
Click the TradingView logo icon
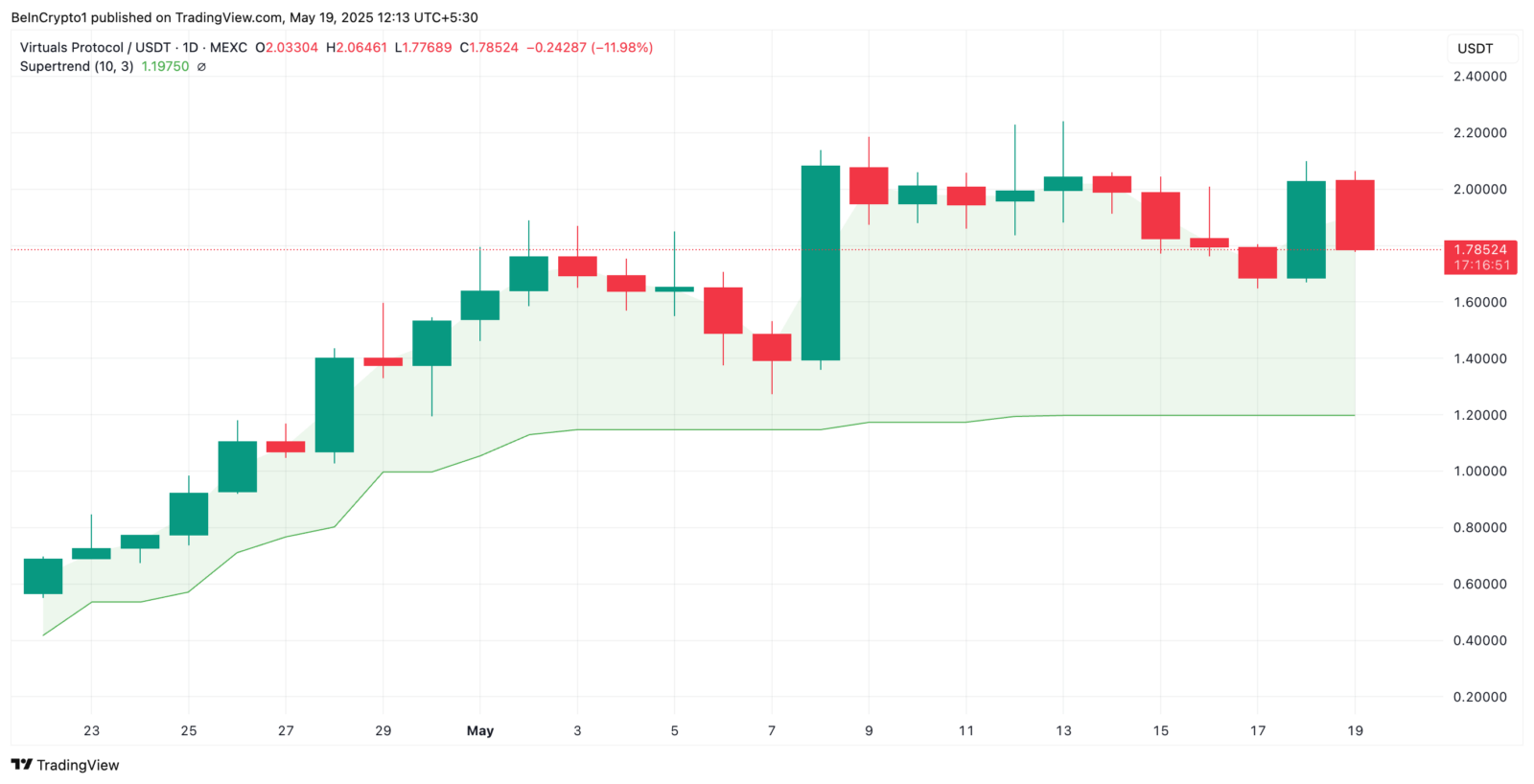[x=21, y=765]
